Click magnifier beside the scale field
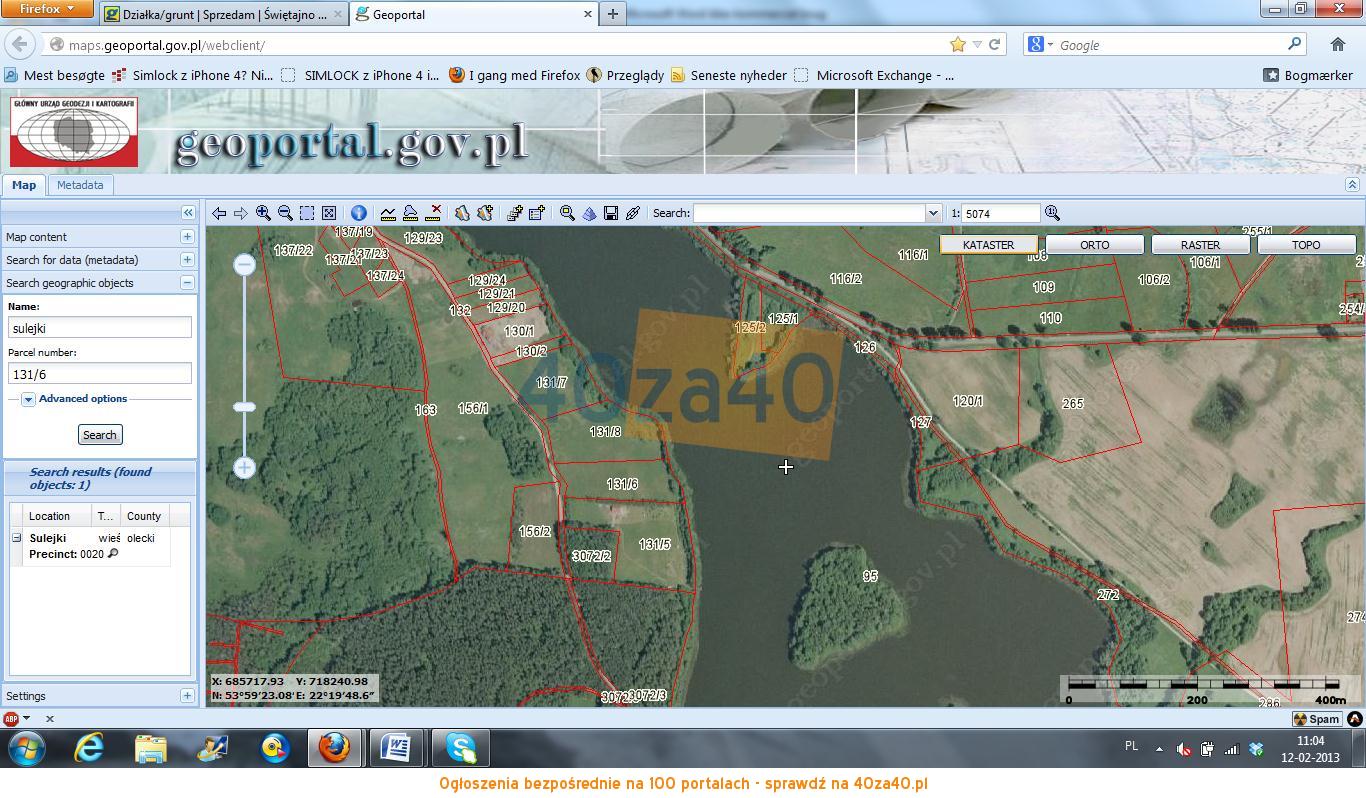The image size is (1366, 798). click(1052, 213)
